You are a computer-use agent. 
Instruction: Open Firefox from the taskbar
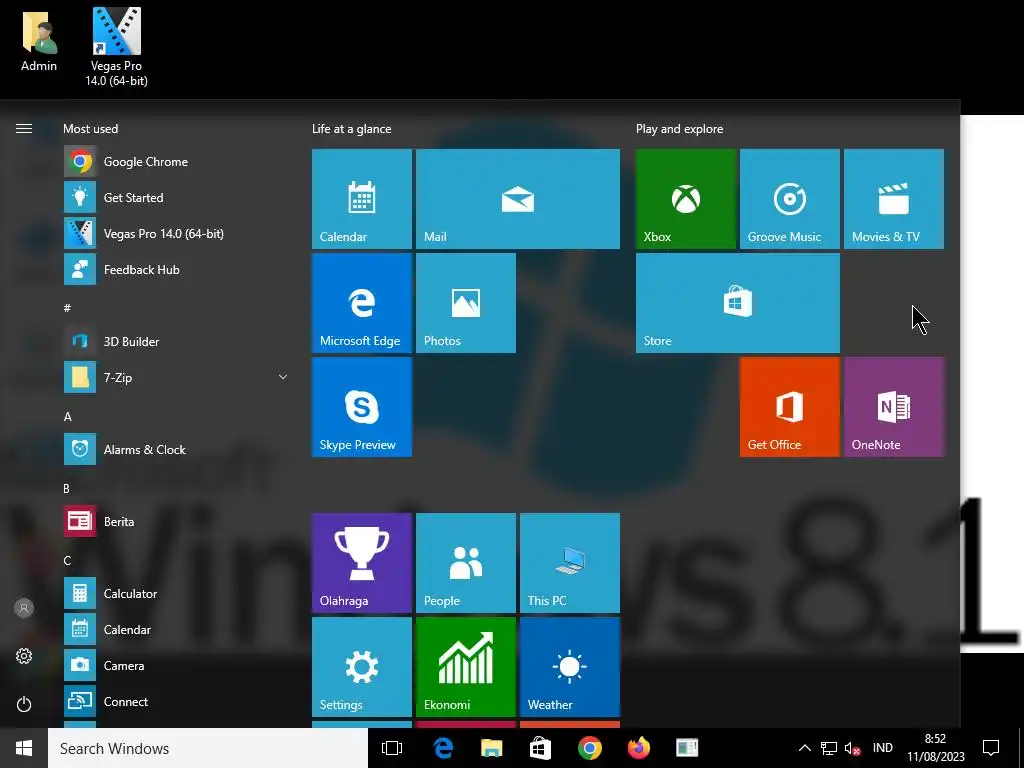[x=639, y=748]
